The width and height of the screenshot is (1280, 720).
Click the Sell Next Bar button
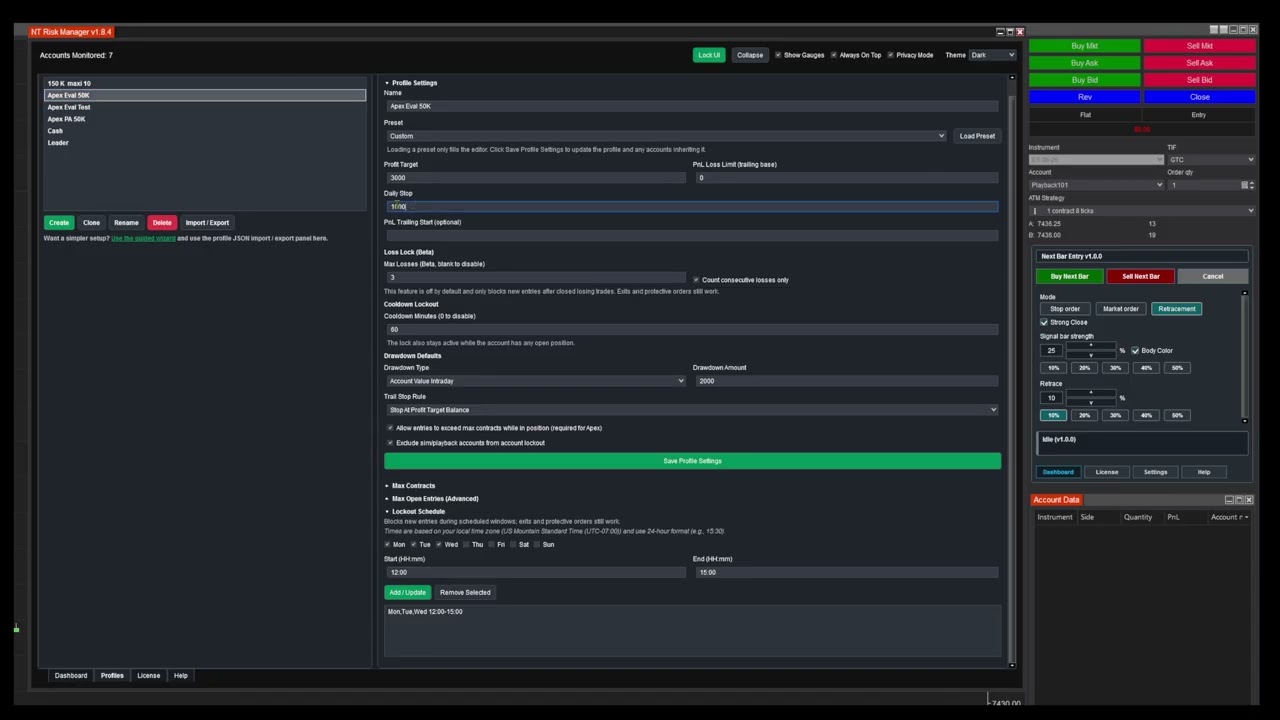(x=1141, y=277)
